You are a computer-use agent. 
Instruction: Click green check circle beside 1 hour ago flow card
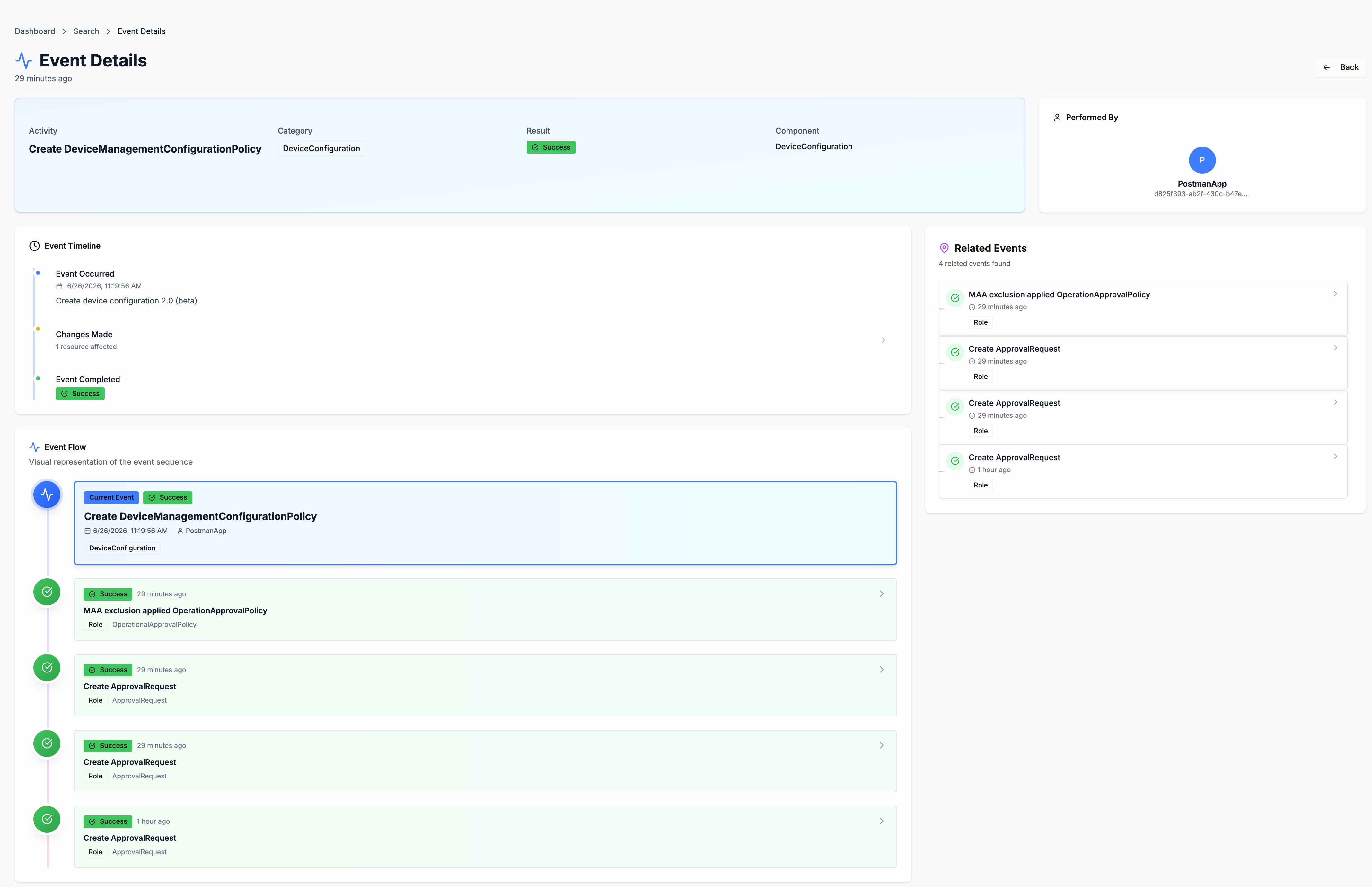point(47,819)
